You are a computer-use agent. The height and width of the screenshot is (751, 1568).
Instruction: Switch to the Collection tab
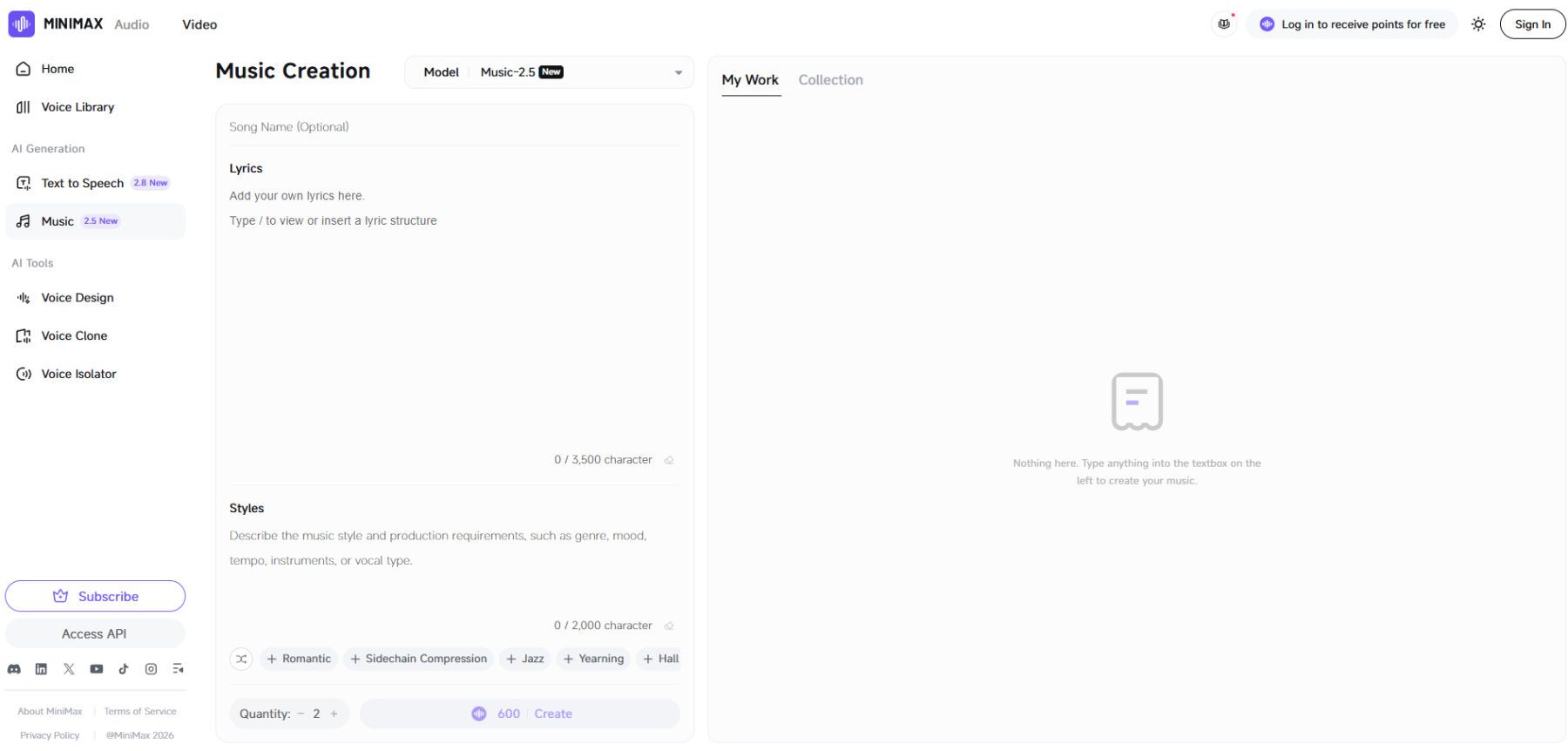830,80
